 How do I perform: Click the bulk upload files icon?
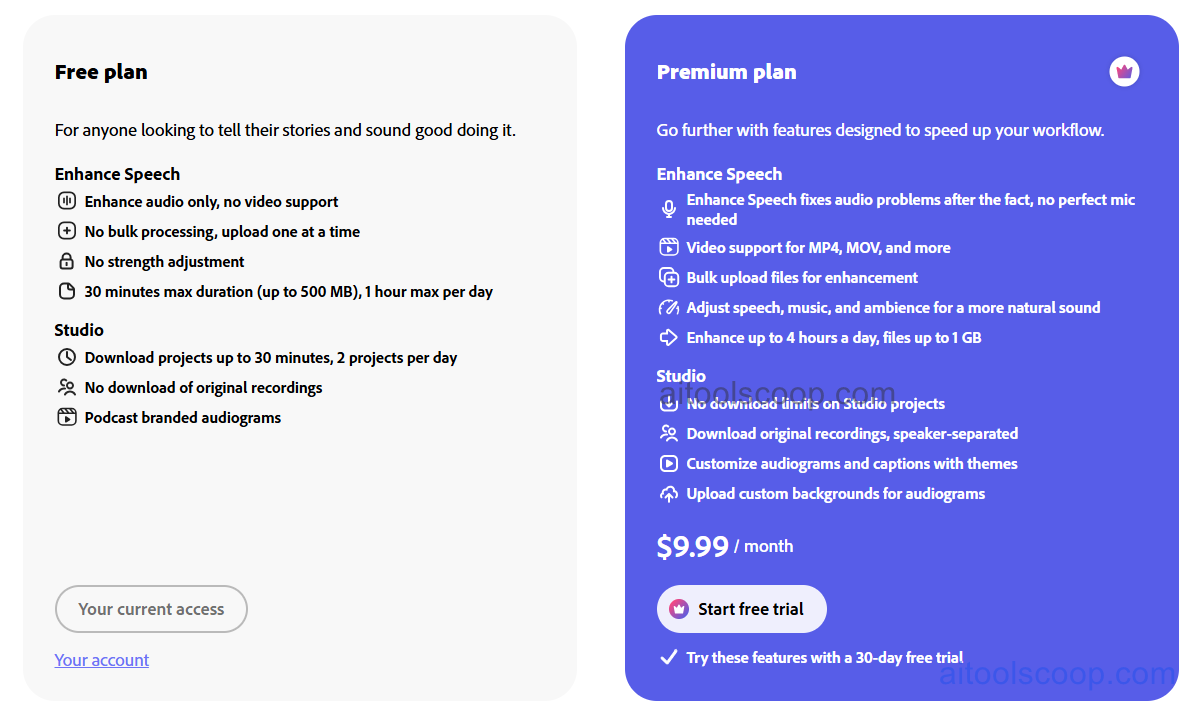[x=668, y=277]
